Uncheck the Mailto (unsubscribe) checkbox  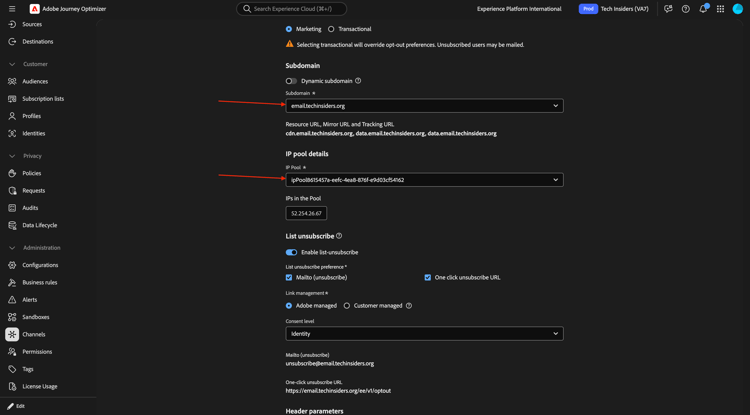(x=289, y=277)
